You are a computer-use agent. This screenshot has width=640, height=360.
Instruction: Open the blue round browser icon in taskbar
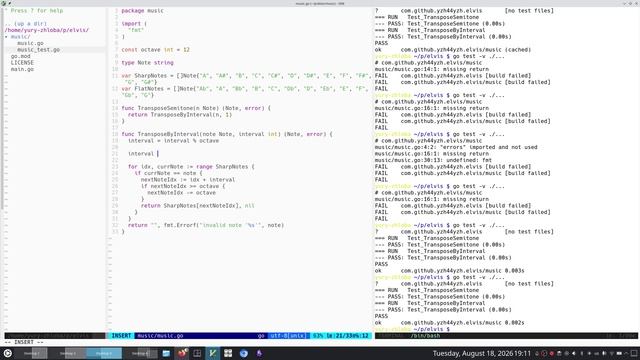coord(244,353)
